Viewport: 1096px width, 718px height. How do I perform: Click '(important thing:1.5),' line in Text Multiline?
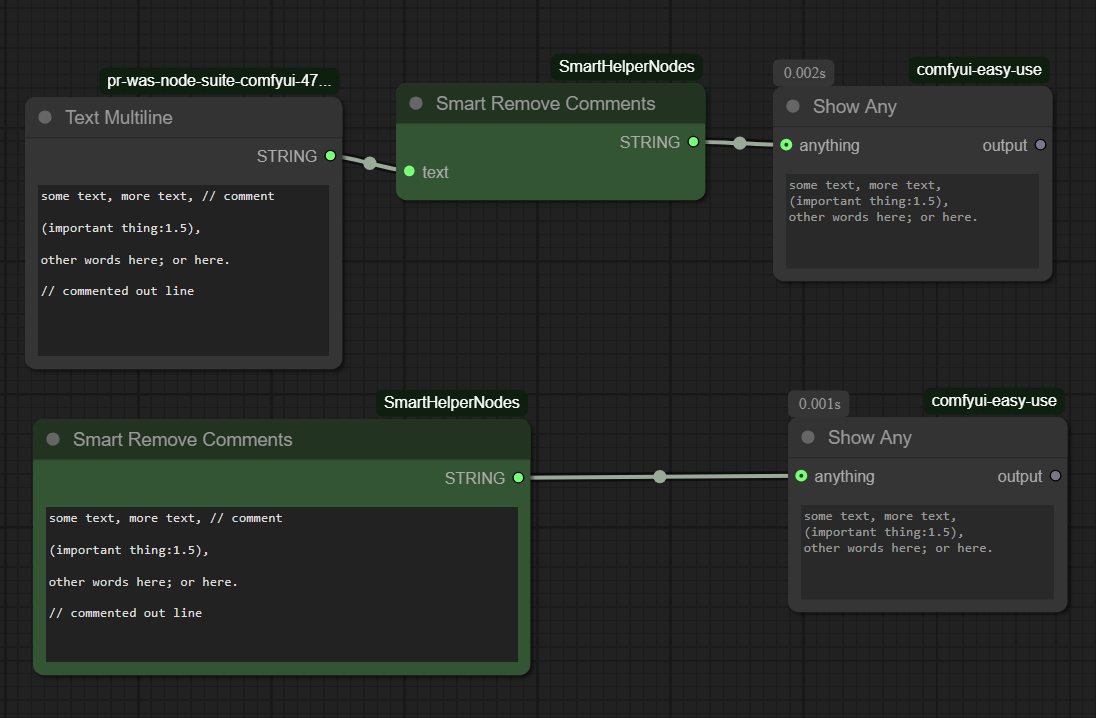coord(121,228)
